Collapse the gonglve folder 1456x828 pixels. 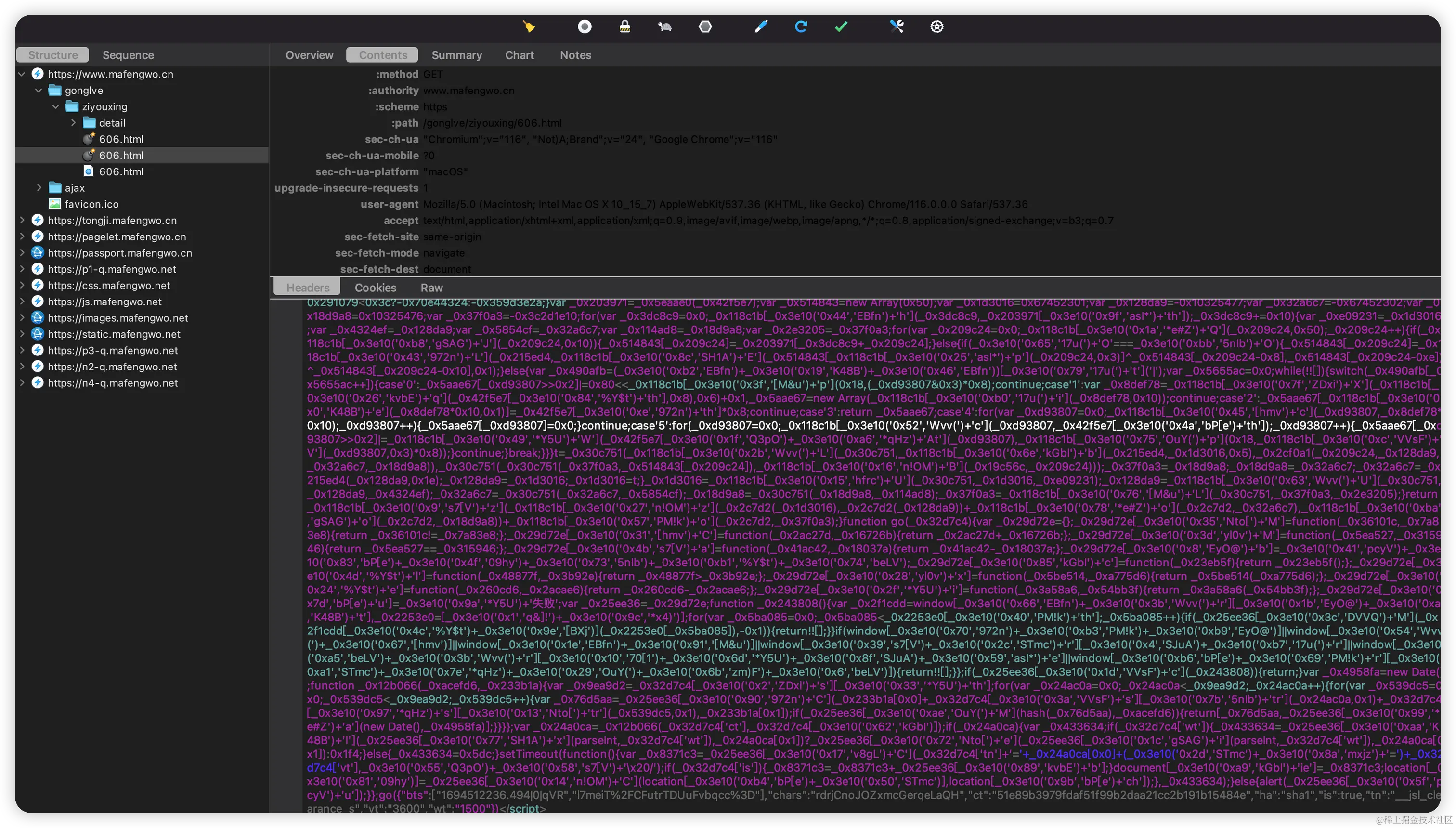(x=39, y=90)
